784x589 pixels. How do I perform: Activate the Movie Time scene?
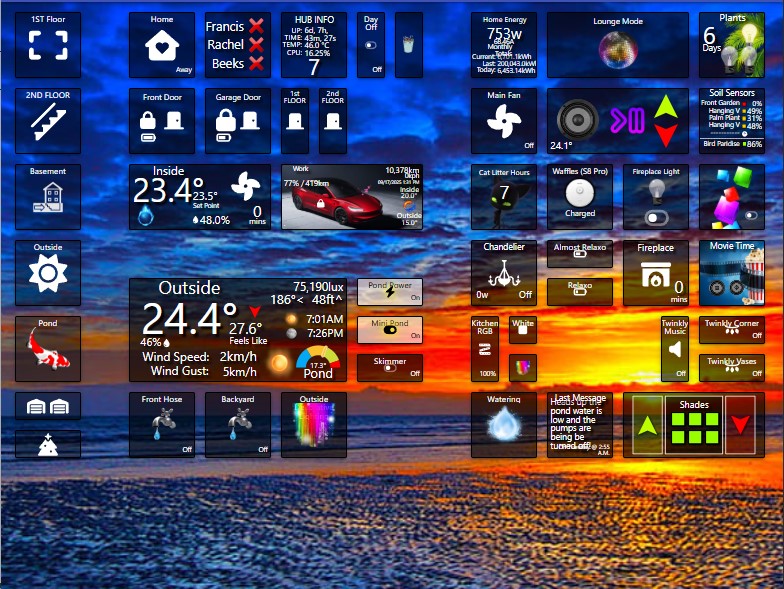tap(731, 272)
